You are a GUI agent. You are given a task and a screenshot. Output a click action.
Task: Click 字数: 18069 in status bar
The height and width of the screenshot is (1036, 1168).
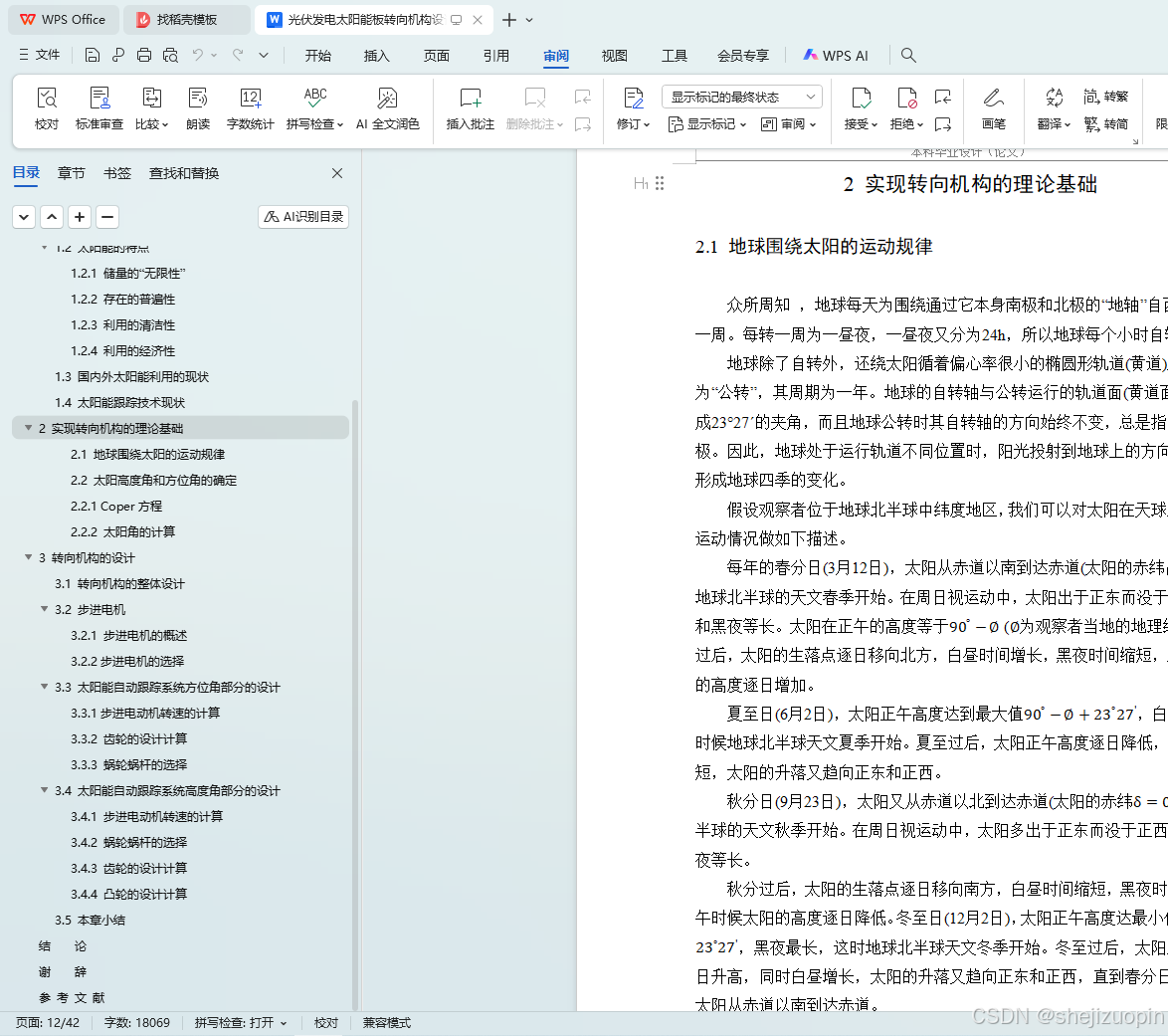tap(137, 1023)
